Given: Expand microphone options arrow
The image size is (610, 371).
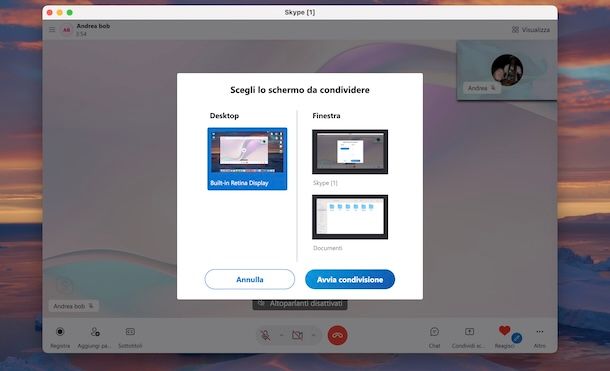Looking at the screenshot, I should coord(281,335).
